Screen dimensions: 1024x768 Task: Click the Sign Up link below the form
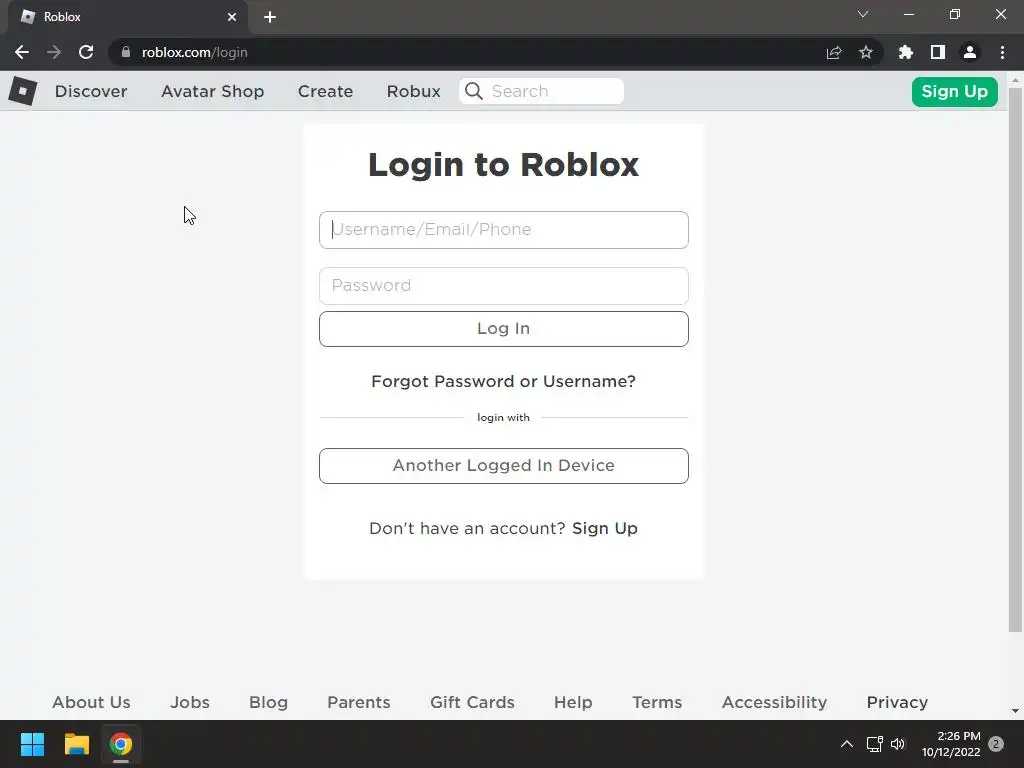605,528
